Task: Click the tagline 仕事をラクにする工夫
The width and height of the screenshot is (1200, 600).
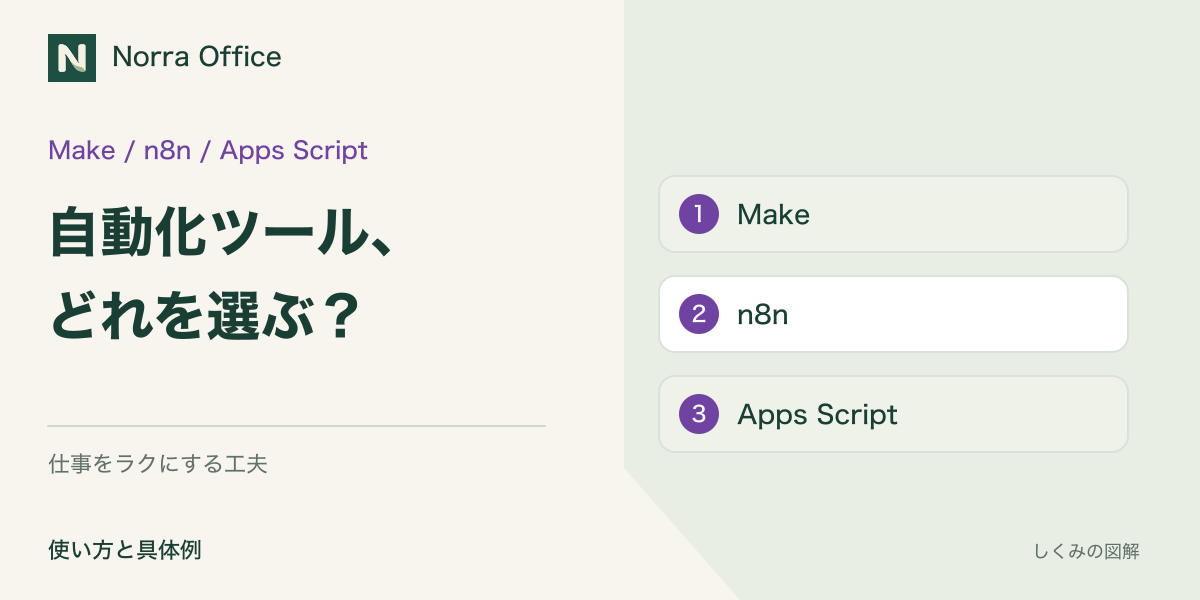Action: [x=158, y=464]
